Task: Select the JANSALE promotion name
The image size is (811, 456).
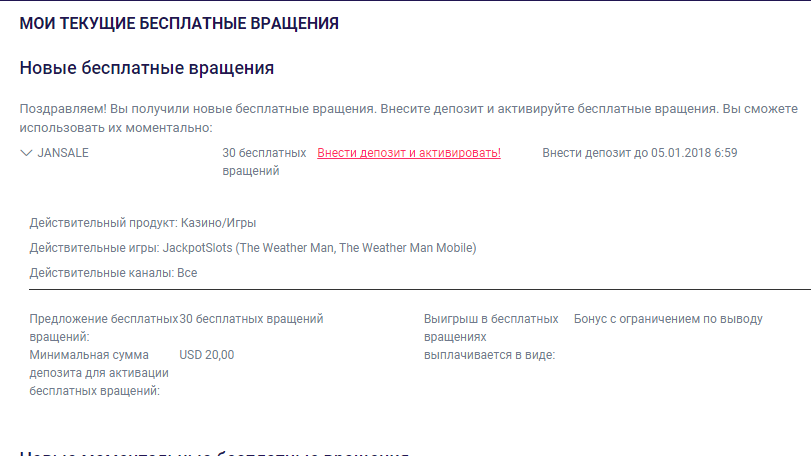Action: (63, 153)
